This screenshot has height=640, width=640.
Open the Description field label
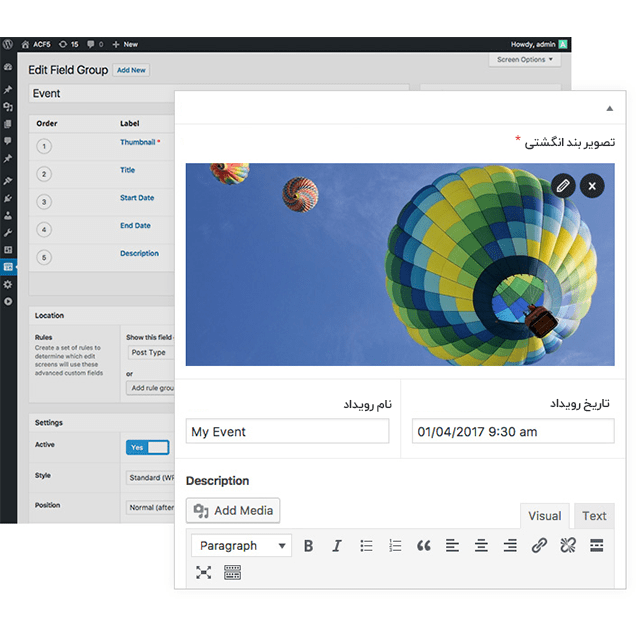point(139,253)
